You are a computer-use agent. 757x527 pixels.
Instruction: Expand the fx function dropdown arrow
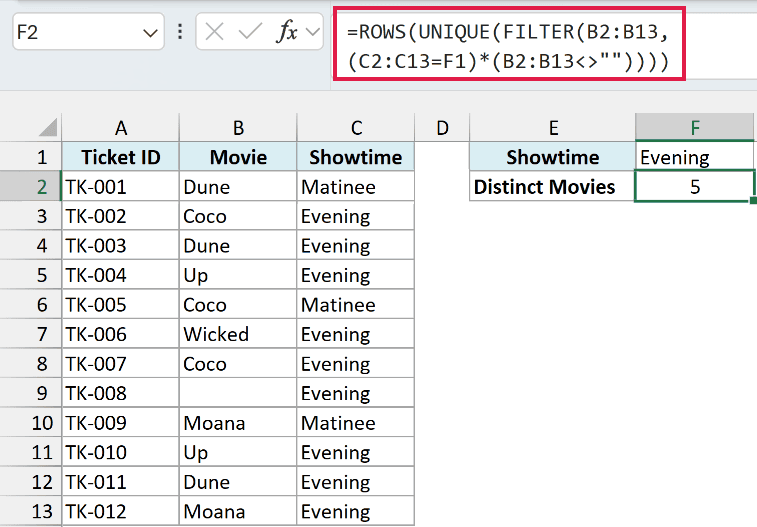[x=313, y=32]
